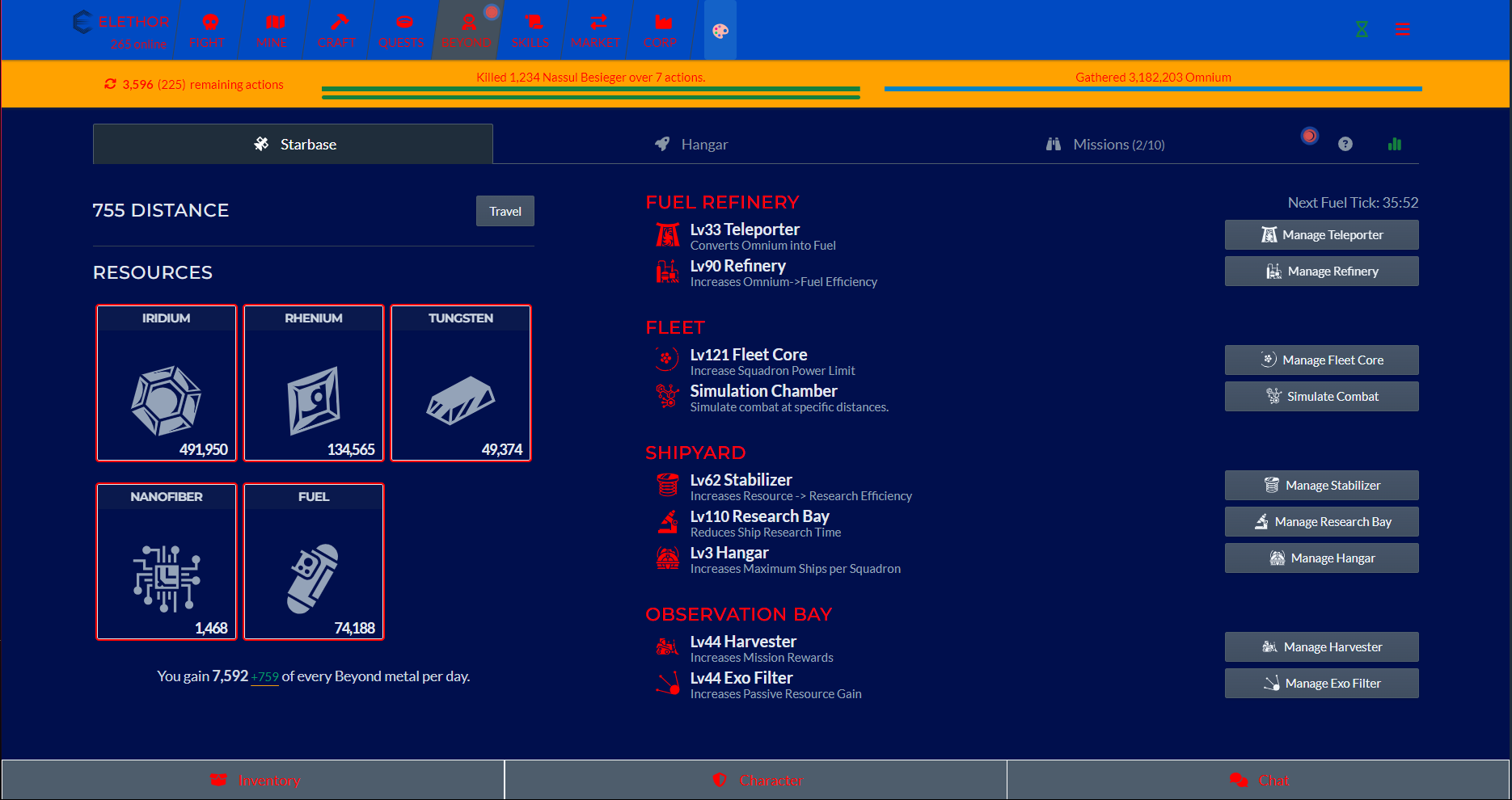Switch to the Missions (2/10) tab
The width and height of the screenshot is (1512, 800).
(x=1104, y=144)
